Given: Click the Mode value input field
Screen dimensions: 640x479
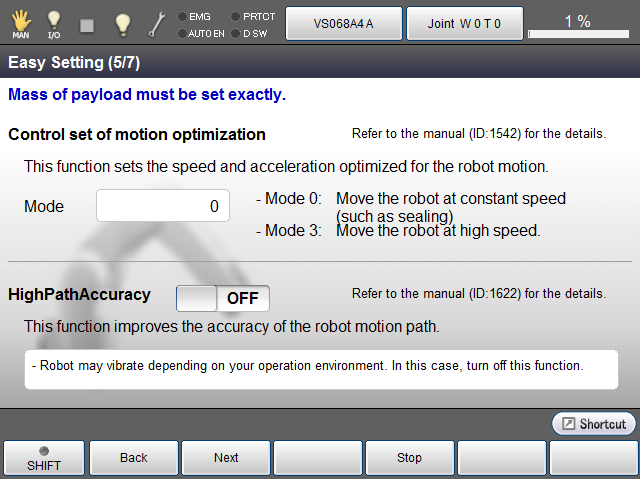Looking at the screenshot, I should pyautogui.click(x=163, y=206).
